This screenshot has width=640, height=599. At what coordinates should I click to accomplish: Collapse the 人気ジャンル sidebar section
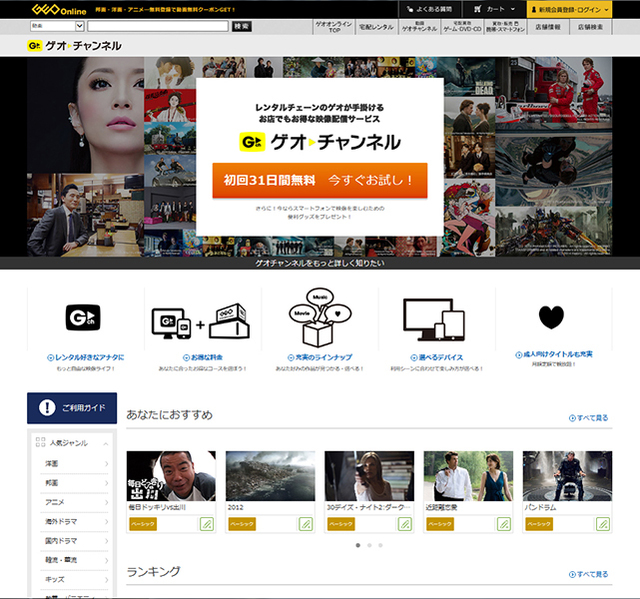click(106, 442)
